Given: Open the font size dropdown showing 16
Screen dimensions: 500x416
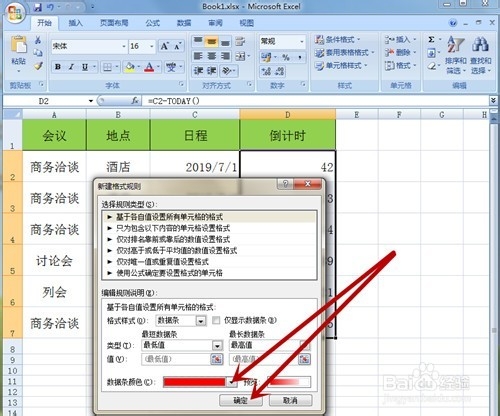Looking at the screenshot, I should click(x=152, y=46).
